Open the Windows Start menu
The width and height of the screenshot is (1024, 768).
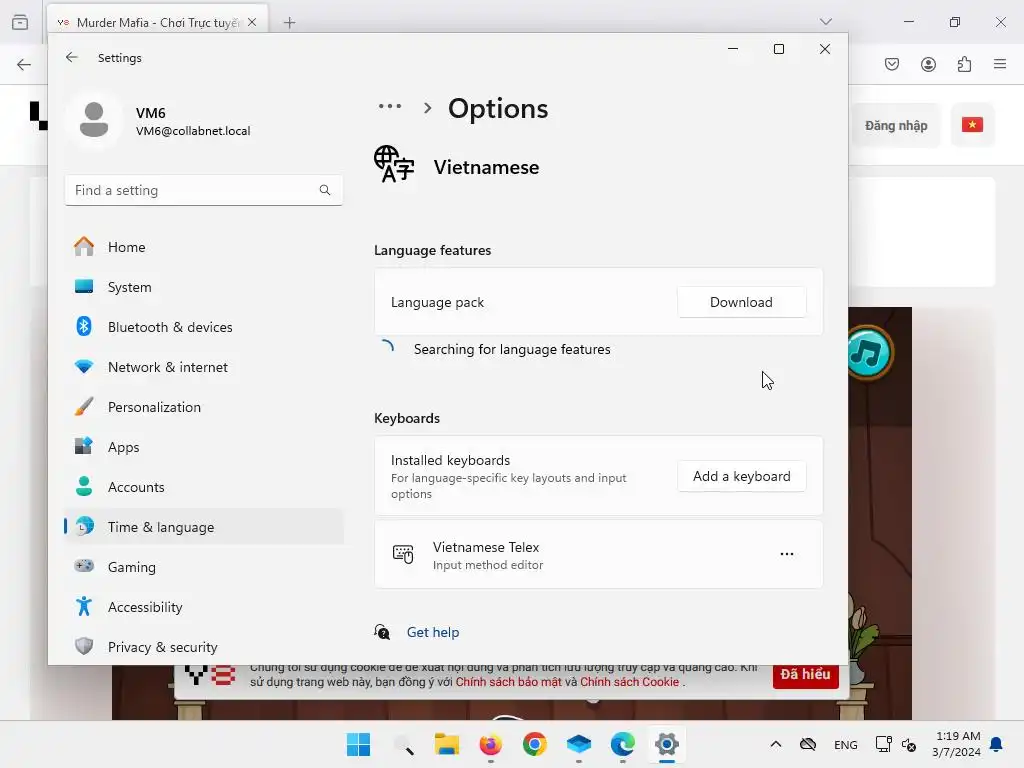pyautogui.click(x=358, y=744)
